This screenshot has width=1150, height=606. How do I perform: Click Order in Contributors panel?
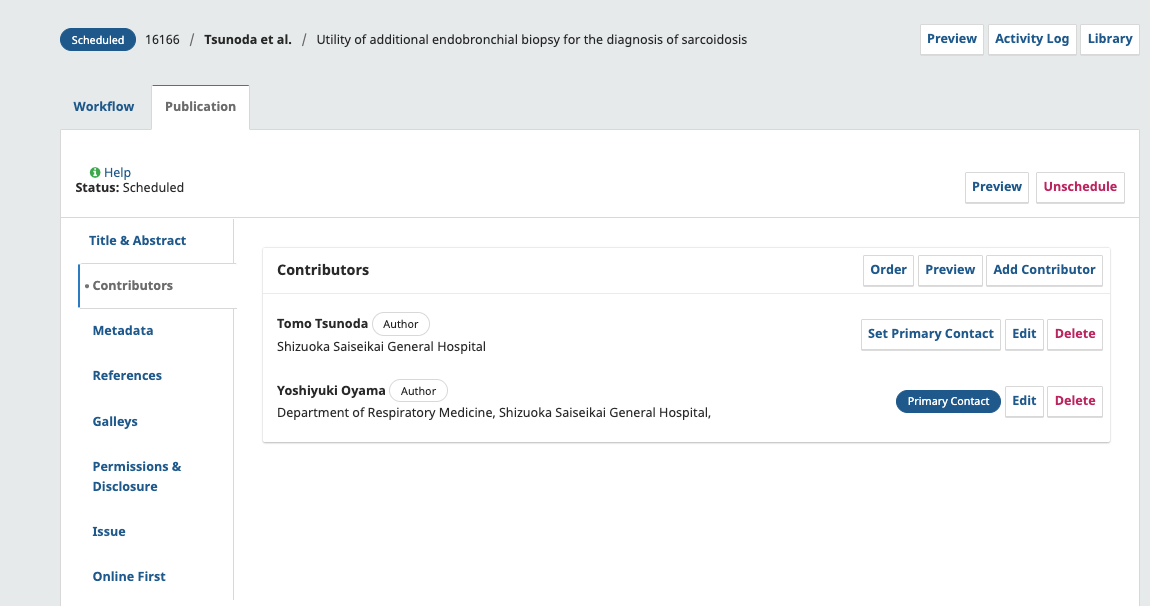tap(888, 270)
